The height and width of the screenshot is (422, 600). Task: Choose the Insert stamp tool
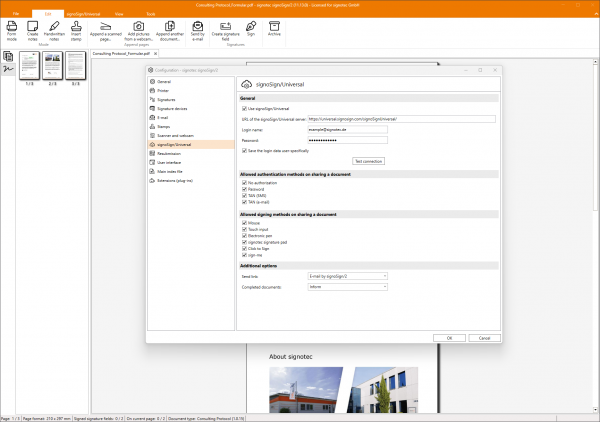[x=76, y=26]
